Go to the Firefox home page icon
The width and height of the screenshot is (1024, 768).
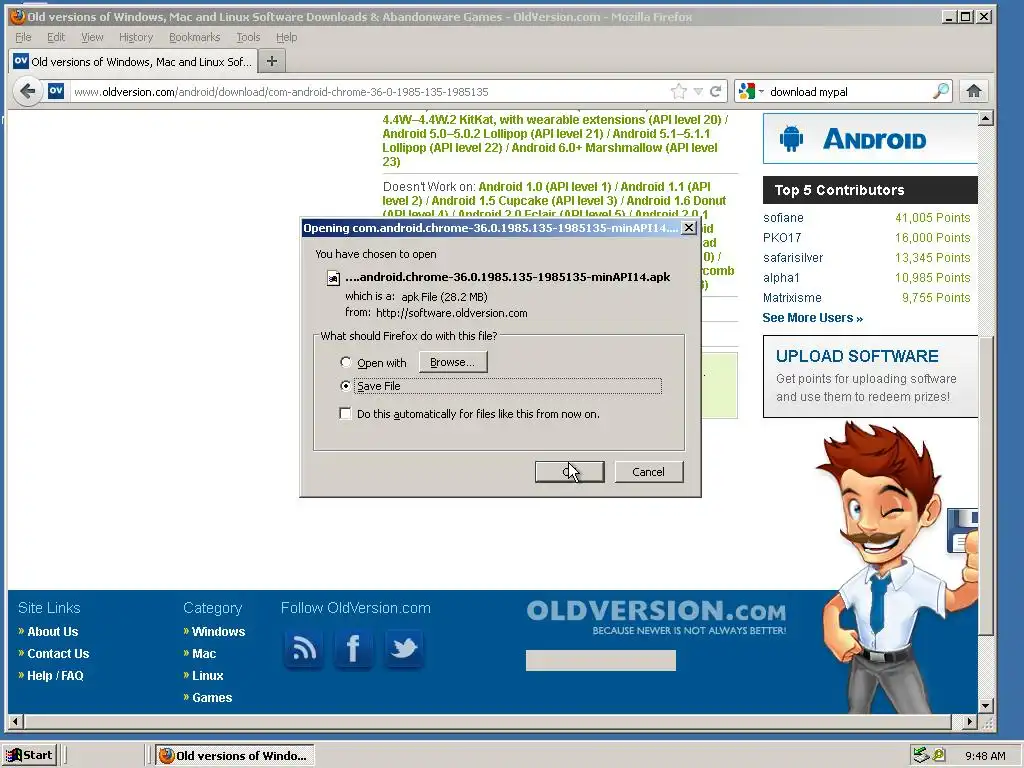tap(974, 91)
